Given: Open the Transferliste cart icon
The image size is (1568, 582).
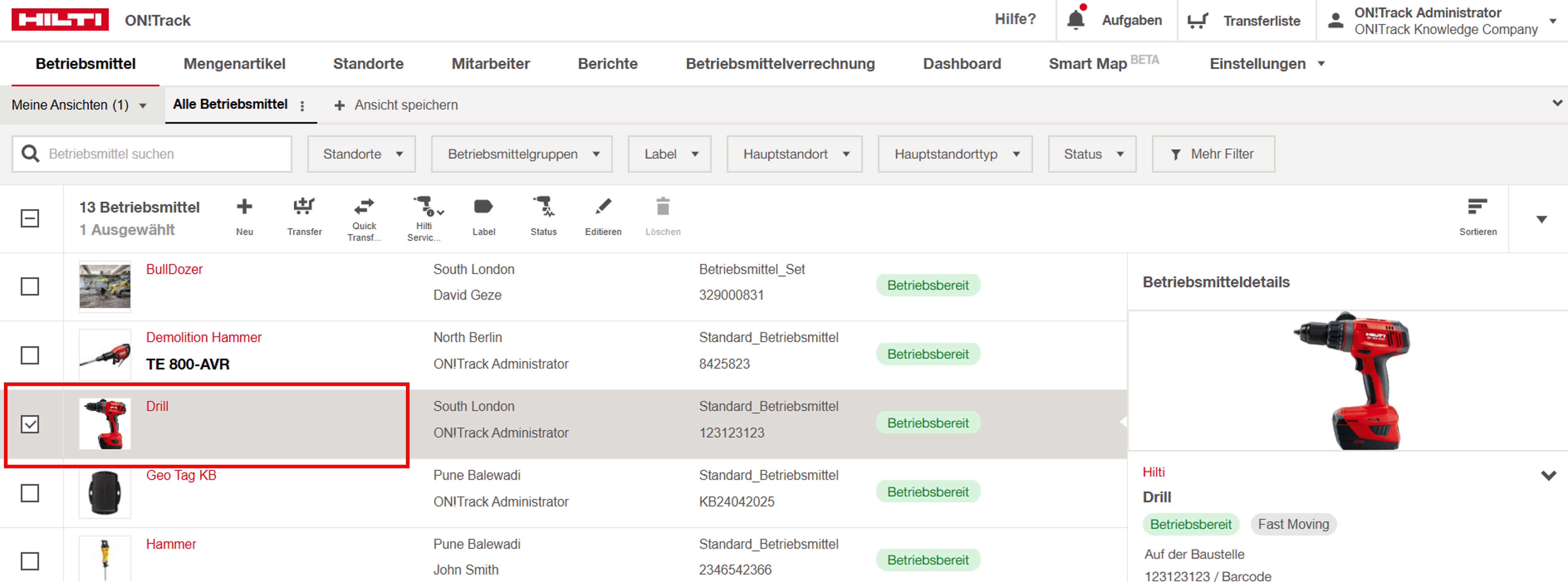Looking at the screenshot, I should 1197,21.
